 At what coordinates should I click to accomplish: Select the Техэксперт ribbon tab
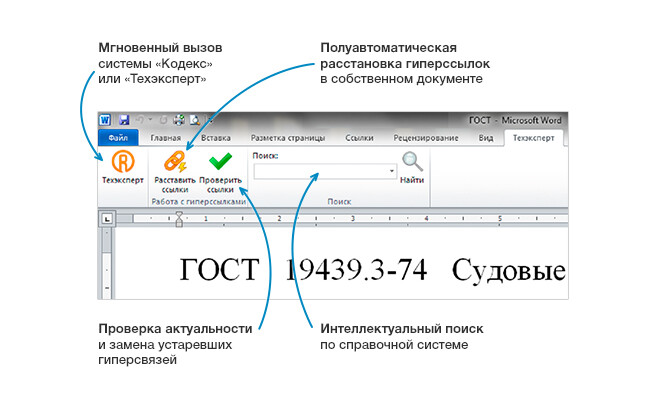(x=534, y=138)
